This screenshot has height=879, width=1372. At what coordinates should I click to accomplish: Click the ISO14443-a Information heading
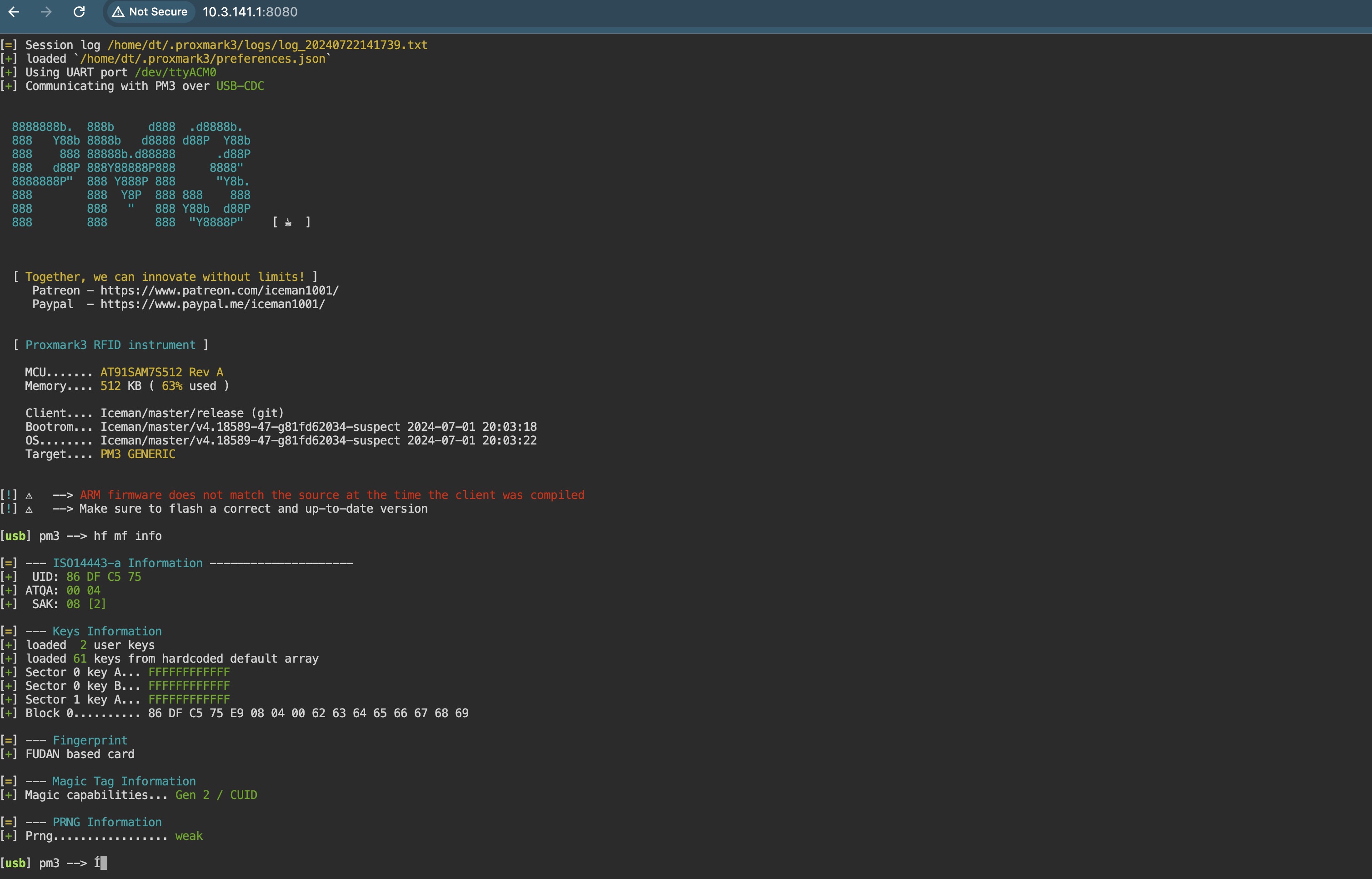(127, 564)
